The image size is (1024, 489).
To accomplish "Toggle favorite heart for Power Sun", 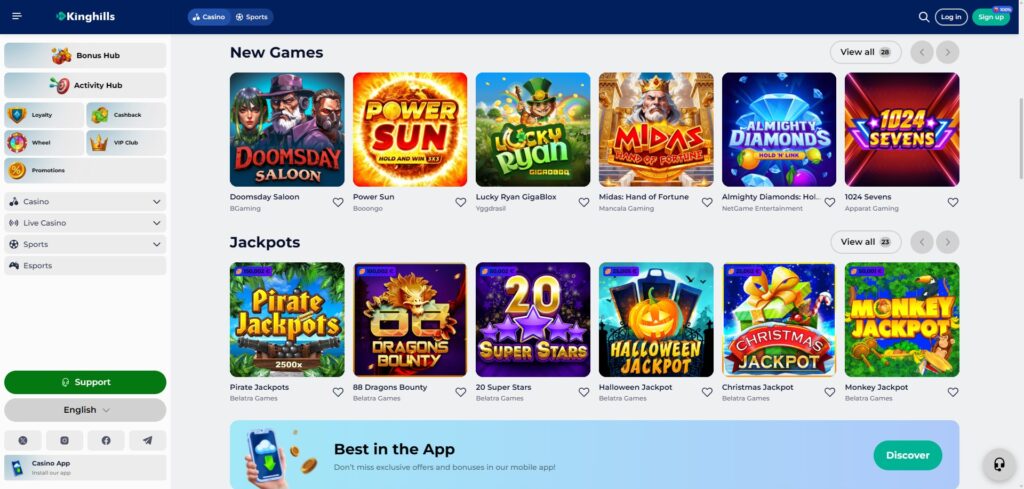I will tap(460, 202).
